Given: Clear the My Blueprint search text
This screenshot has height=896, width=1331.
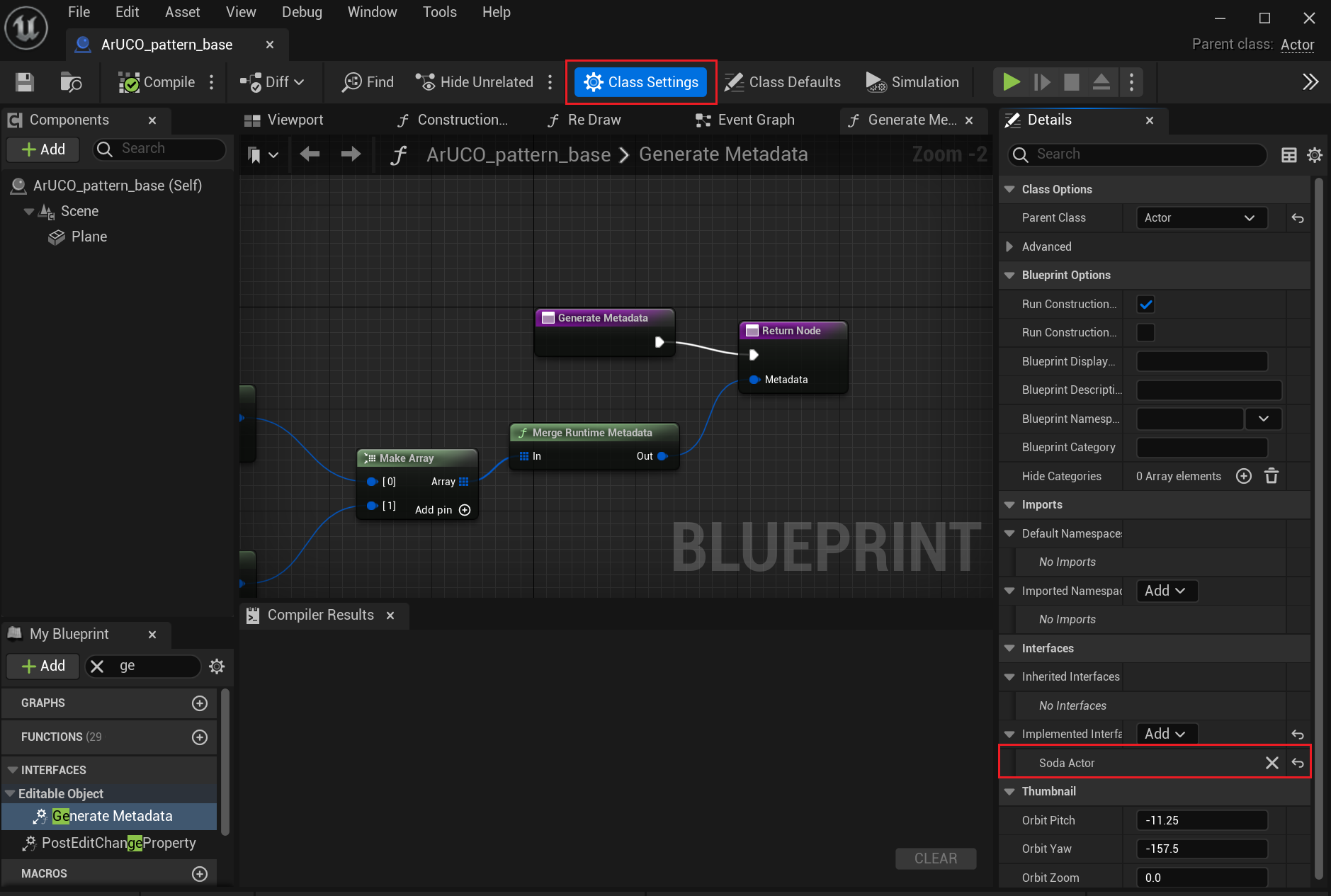Looking at the screenshot, I should pos(97,667).
